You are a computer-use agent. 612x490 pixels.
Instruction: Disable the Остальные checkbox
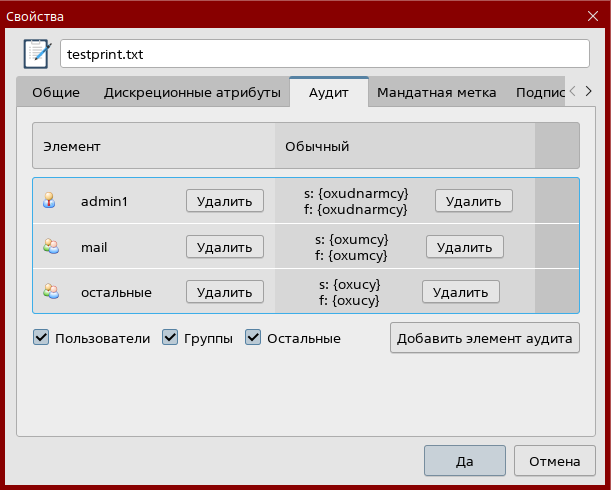point(253,338)
